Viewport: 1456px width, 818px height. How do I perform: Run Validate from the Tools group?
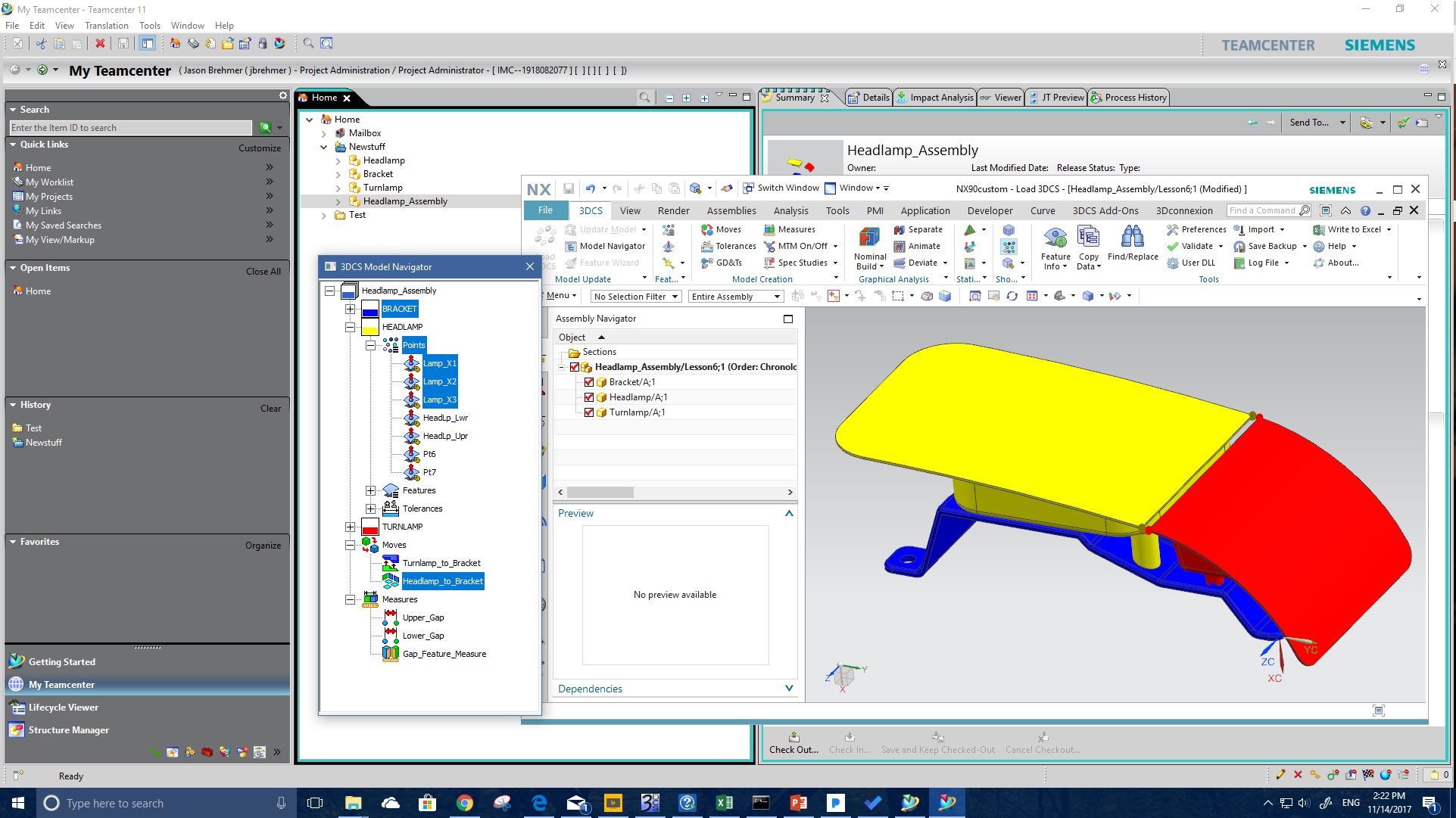(1195, 246)
